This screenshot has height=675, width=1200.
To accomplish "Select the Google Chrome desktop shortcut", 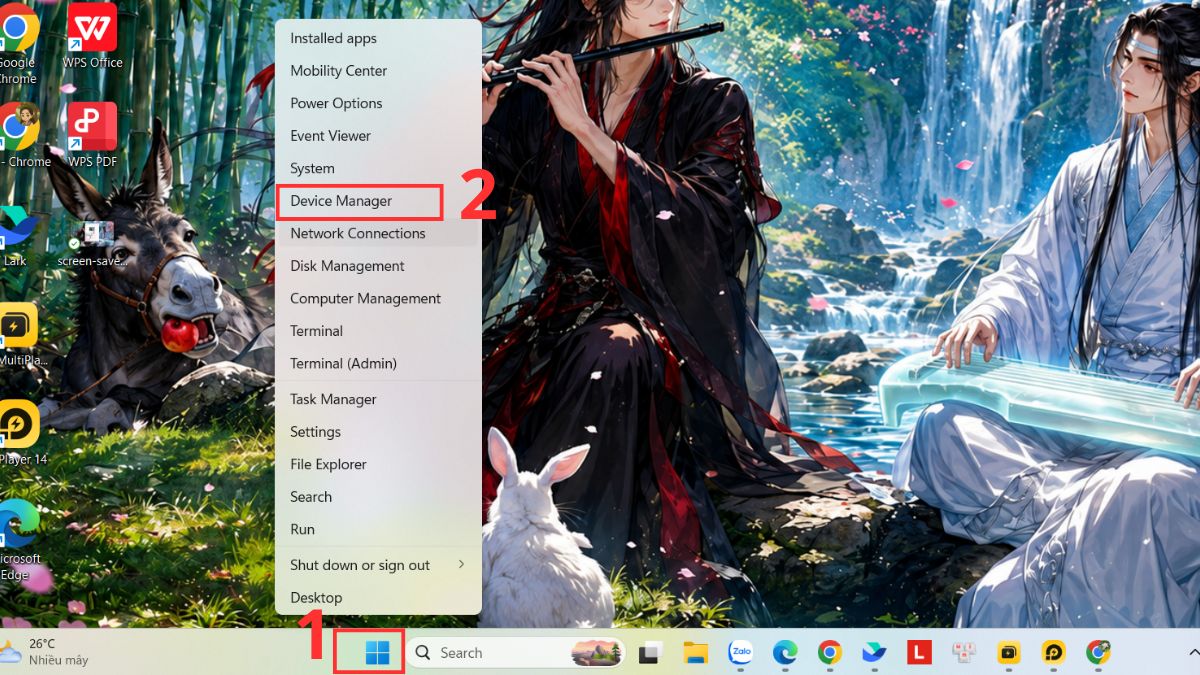I will 18,45.
